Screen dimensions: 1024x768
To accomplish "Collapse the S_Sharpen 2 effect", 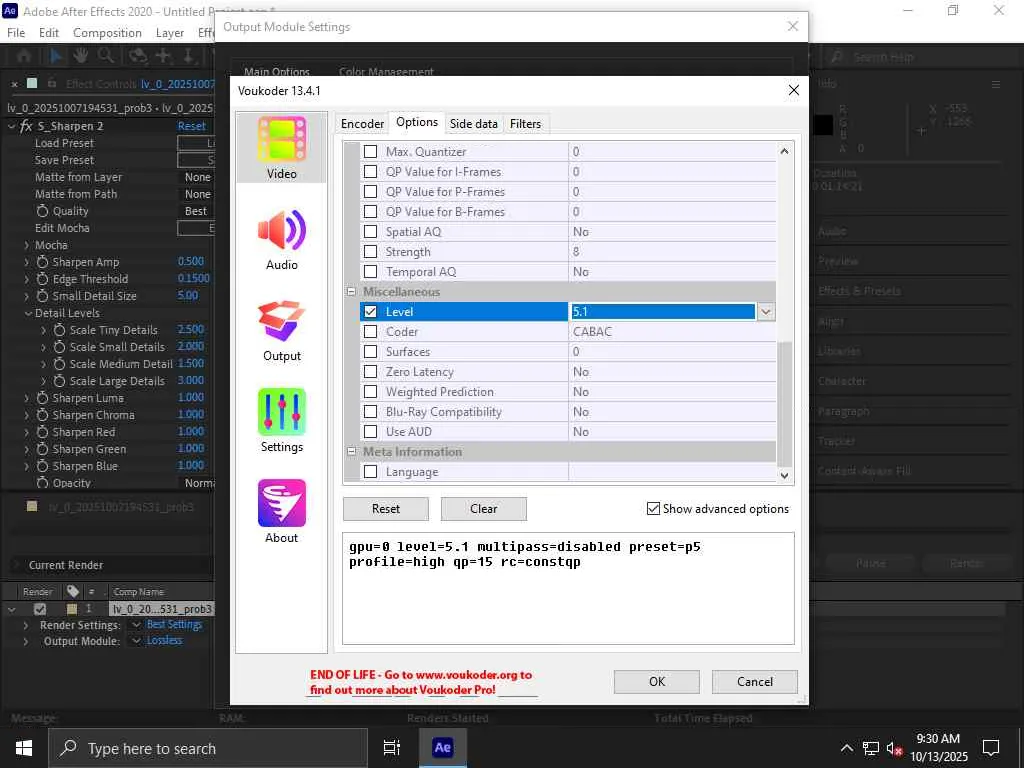I will 11,126.
